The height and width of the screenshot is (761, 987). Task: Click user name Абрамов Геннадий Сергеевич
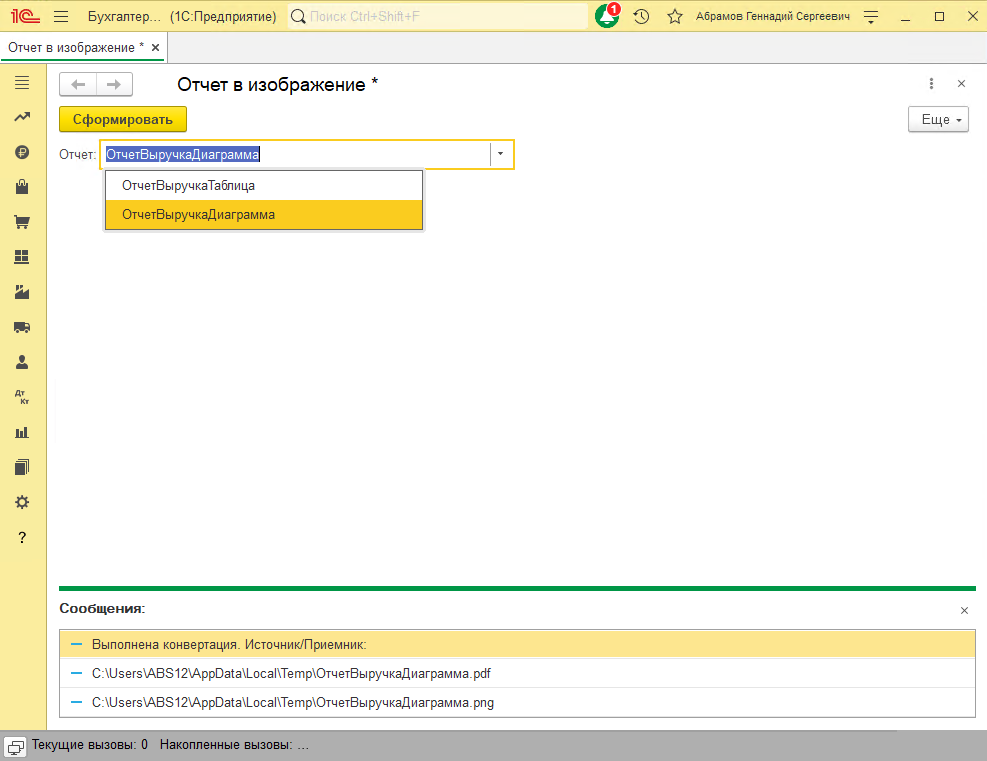772,16
